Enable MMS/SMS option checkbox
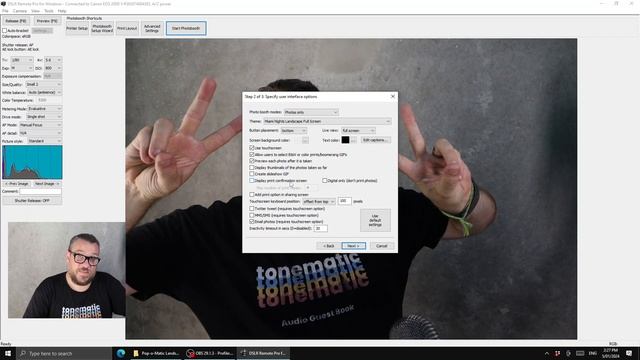The image size is (640, 360). tap(252, 215)
